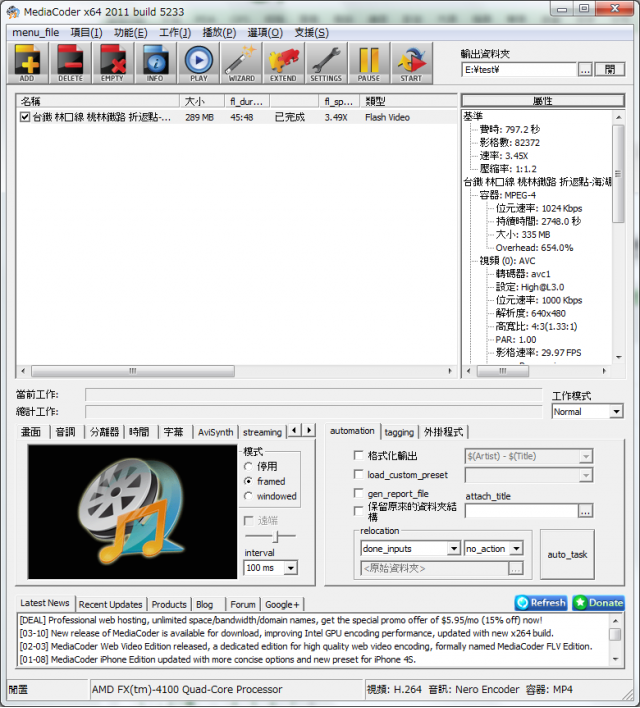Browse output folder with ... button

[585, 69]
